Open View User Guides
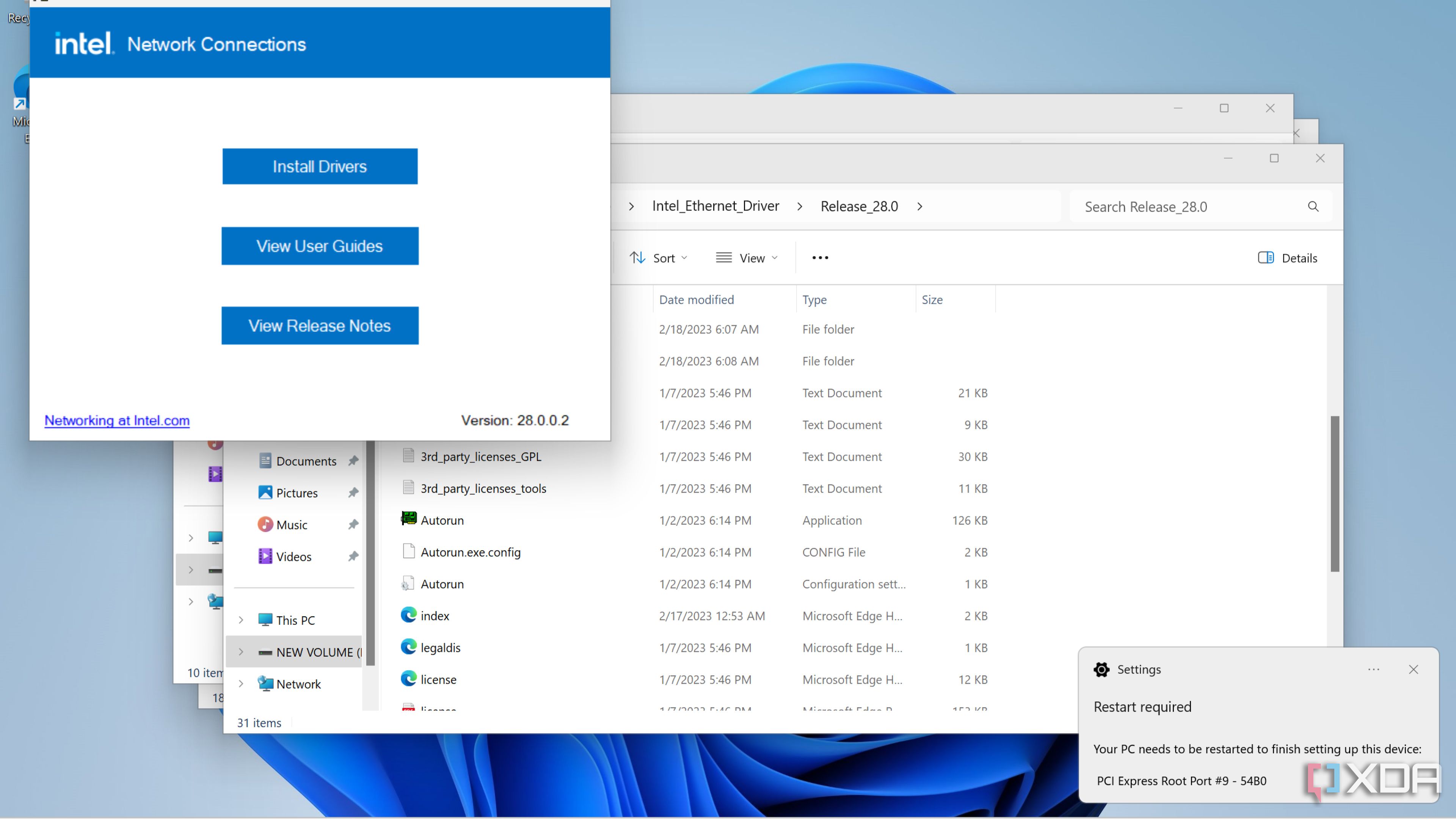The height and width of the screenshot is (819, 1456). click(x=320, y=246)
